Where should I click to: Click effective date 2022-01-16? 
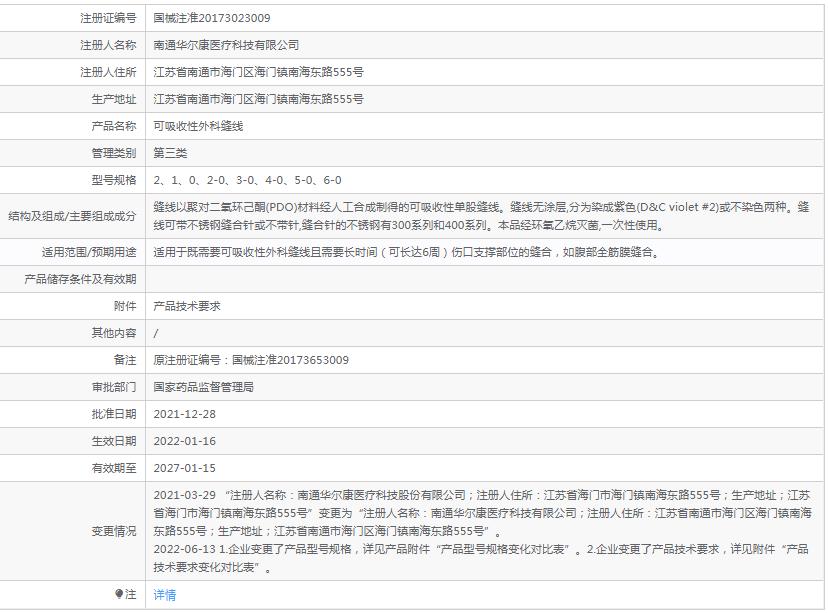pyautogui.click(x=185, y=441)
